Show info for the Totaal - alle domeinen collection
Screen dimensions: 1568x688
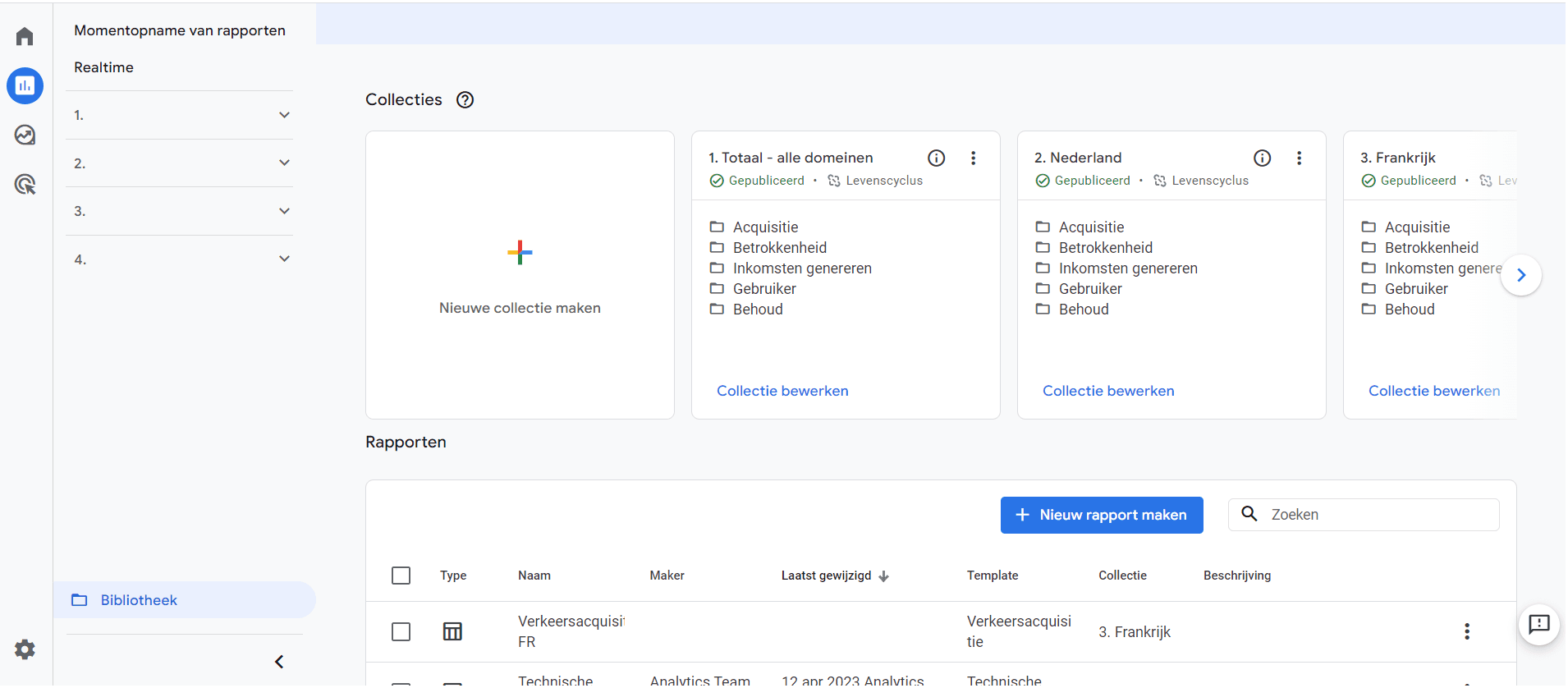tap(937, 158)
